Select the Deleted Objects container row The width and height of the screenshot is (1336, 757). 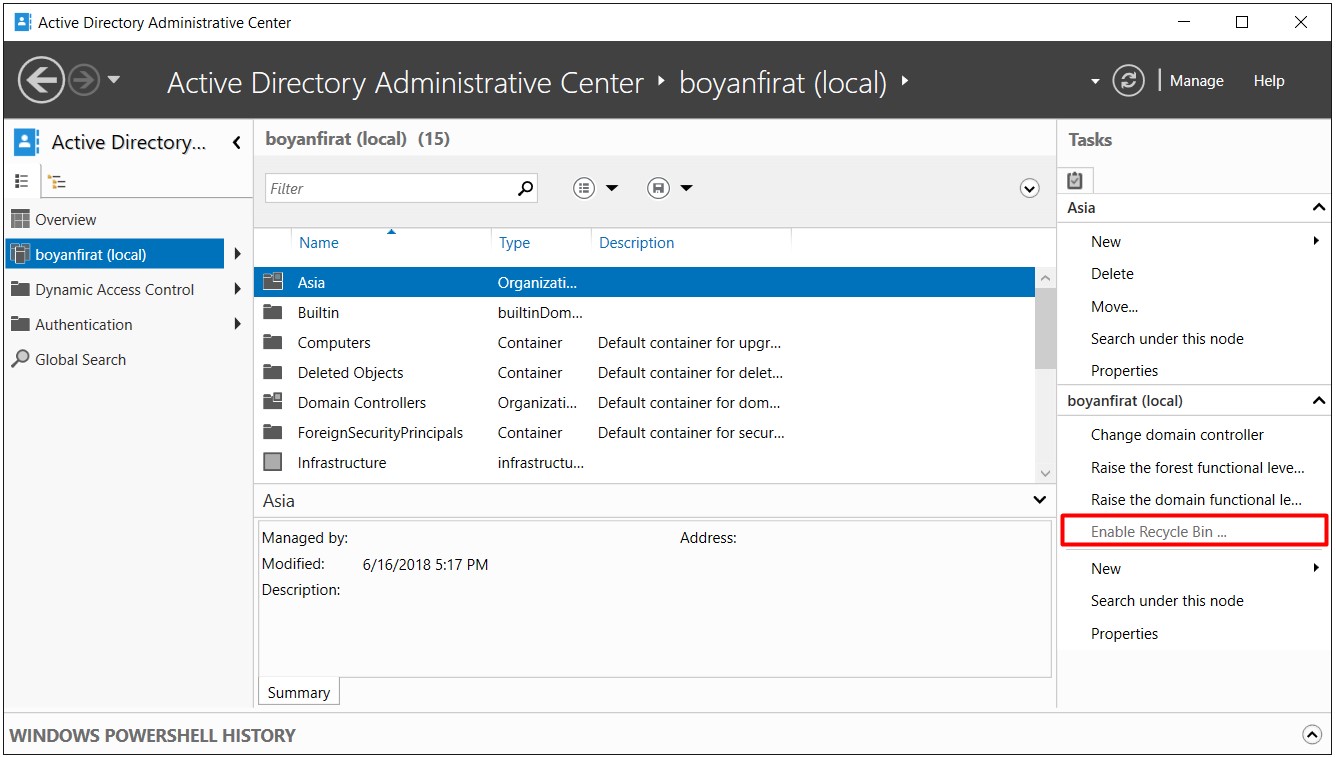click(x=645, y=373)
